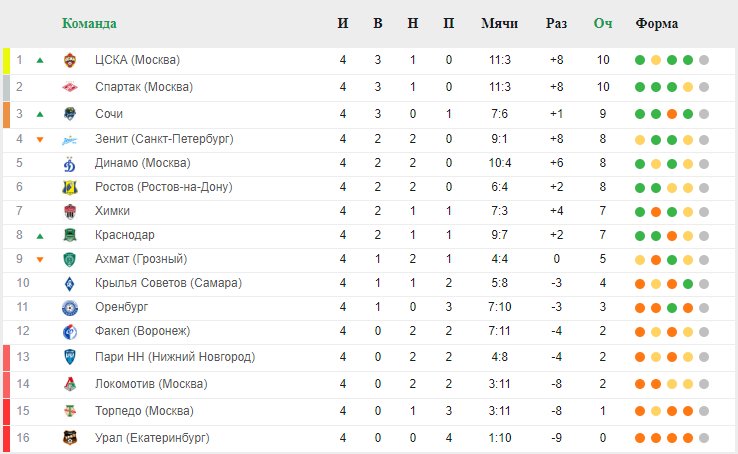Click the Krasnodar club logo
Viewport: 738px width, 454px height.
tap(70, 235)
